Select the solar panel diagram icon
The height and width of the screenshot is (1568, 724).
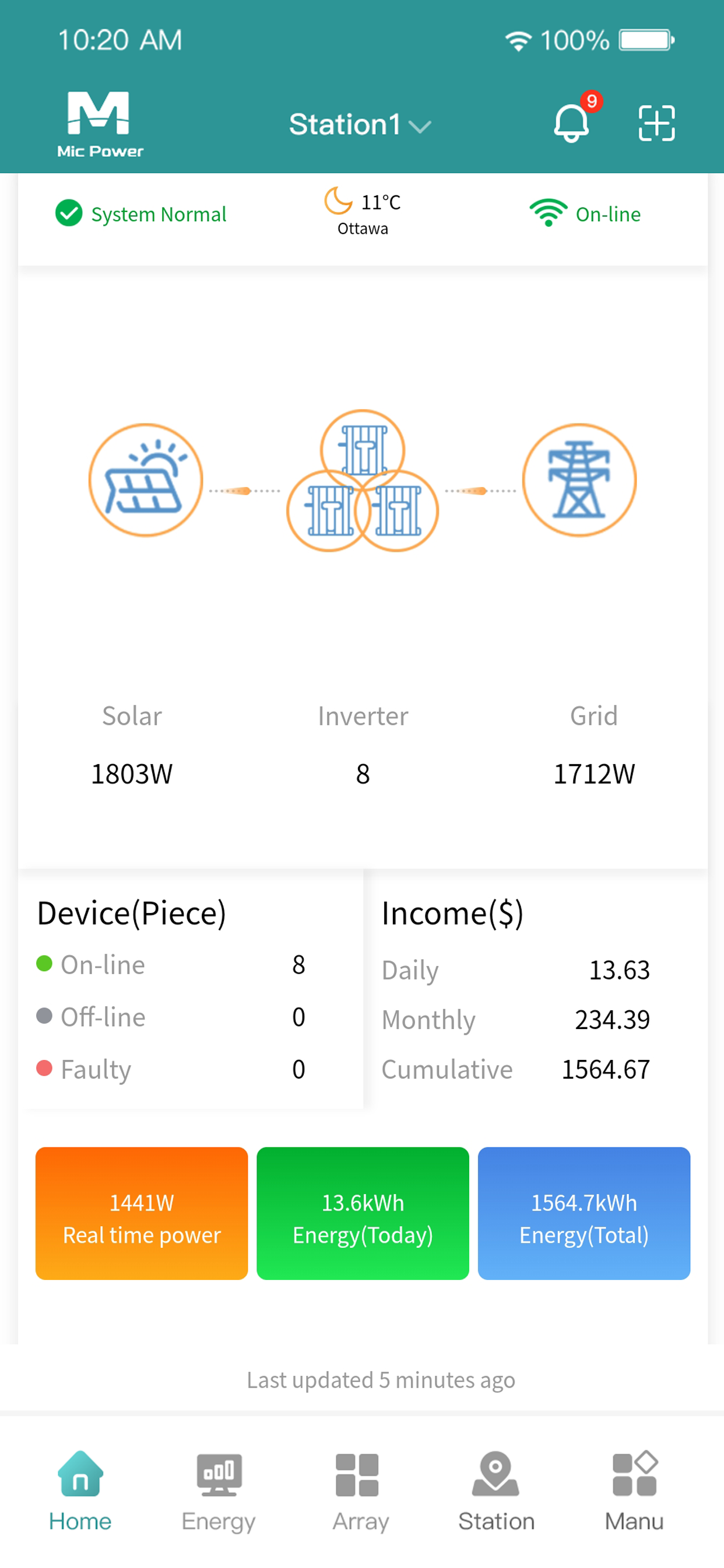[x=145, y=480]
